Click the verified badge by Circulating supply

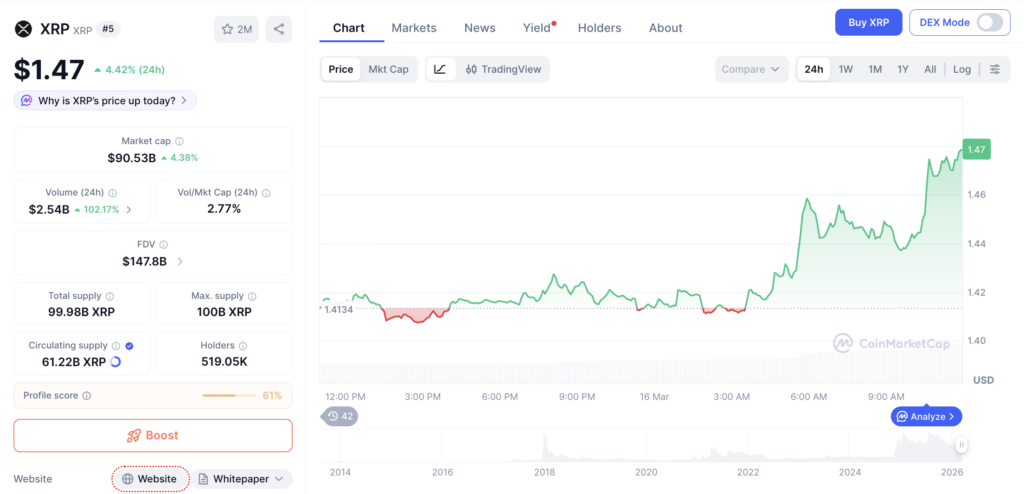[x=129, y=346]
